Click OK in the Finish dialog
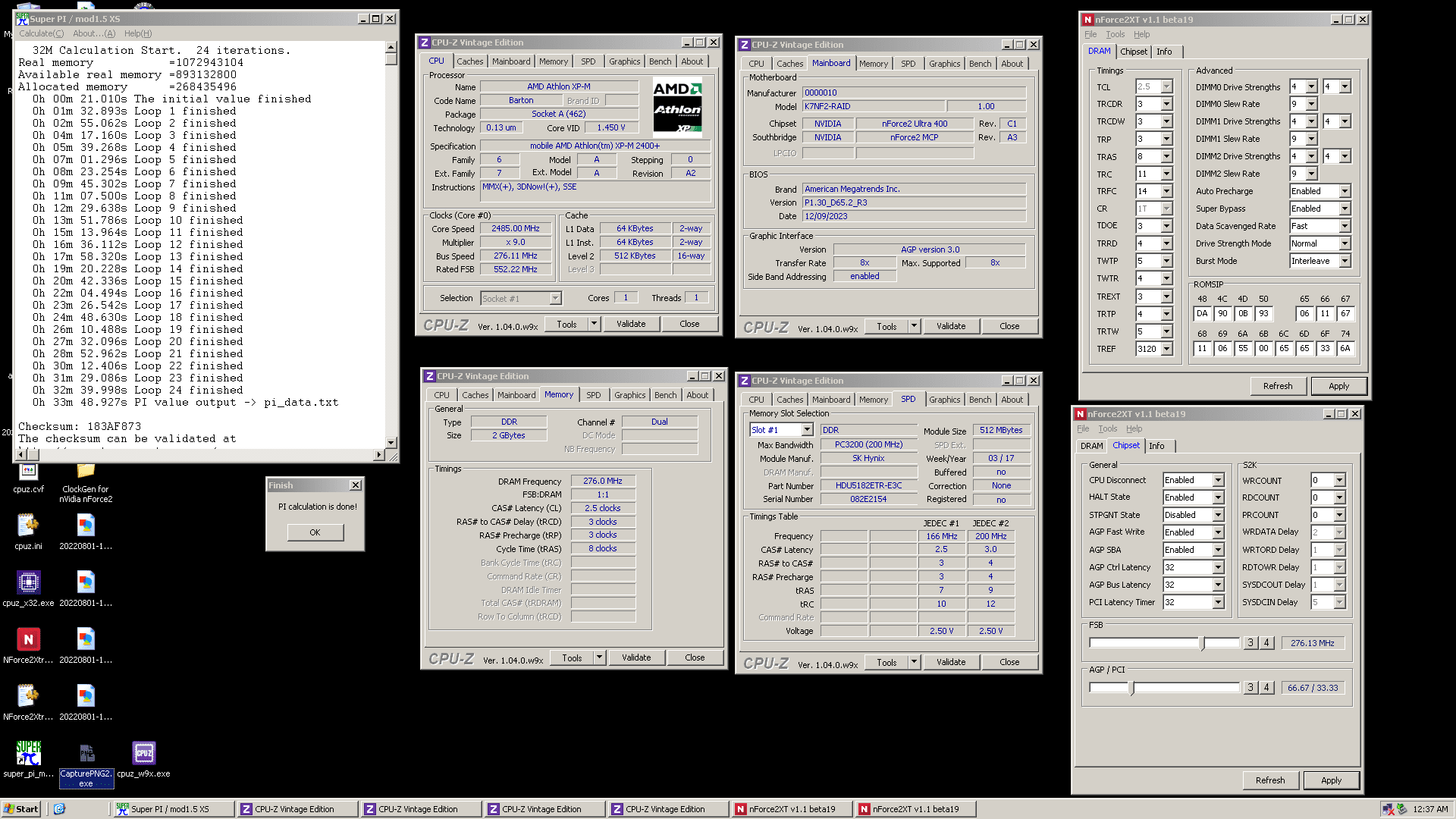The image size is (1456, 819). pyautogui.click(x=315, y=532)
